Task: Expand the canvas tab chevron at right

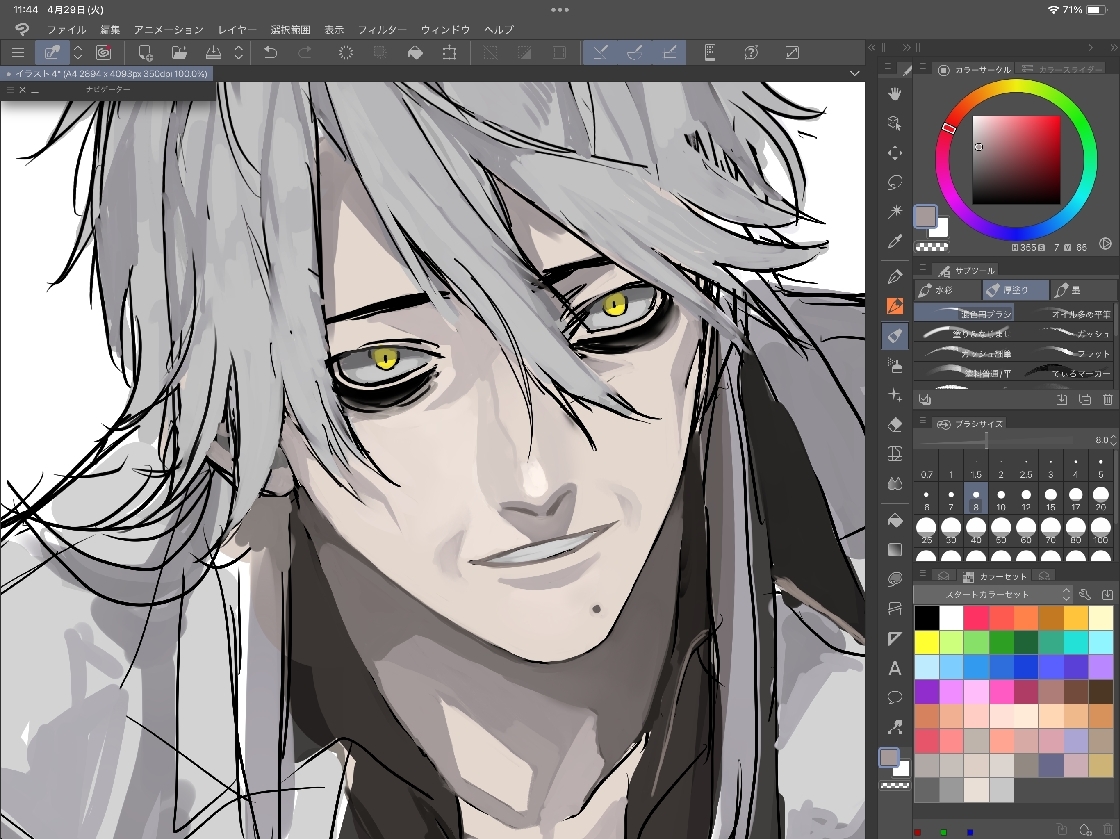Action: click(x=854, y=73)
